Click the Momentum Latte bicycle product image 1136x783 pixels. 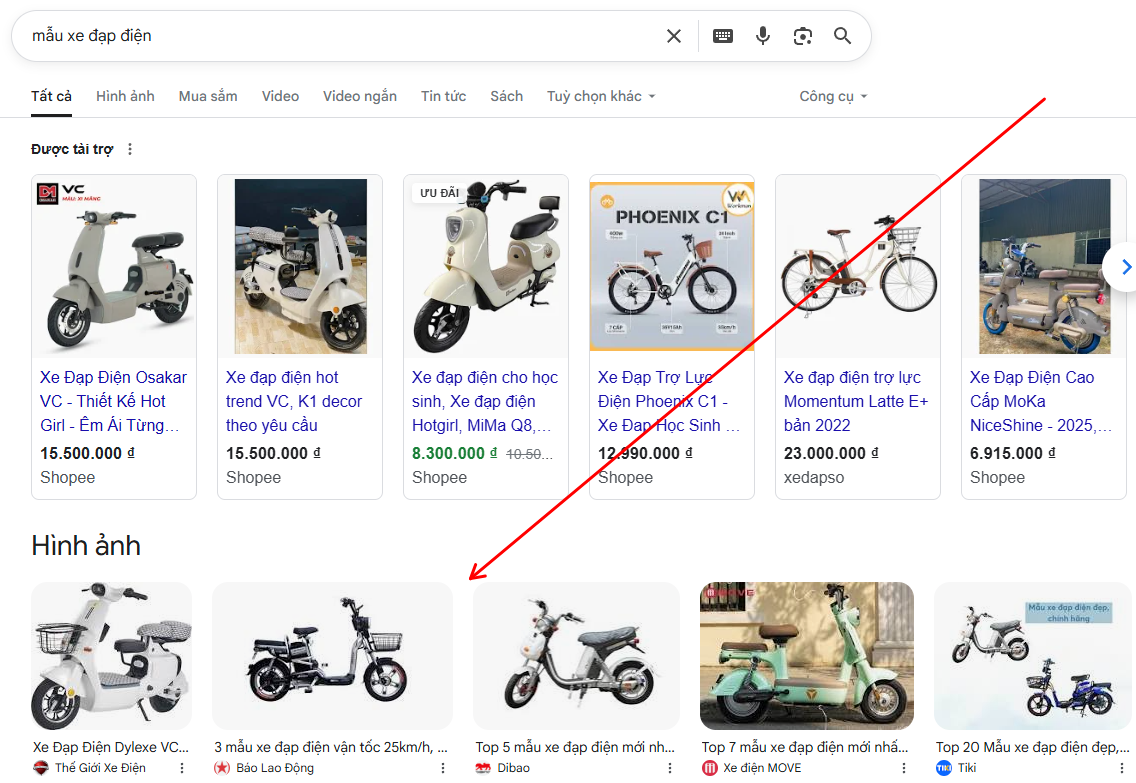(x=858, y=267)
